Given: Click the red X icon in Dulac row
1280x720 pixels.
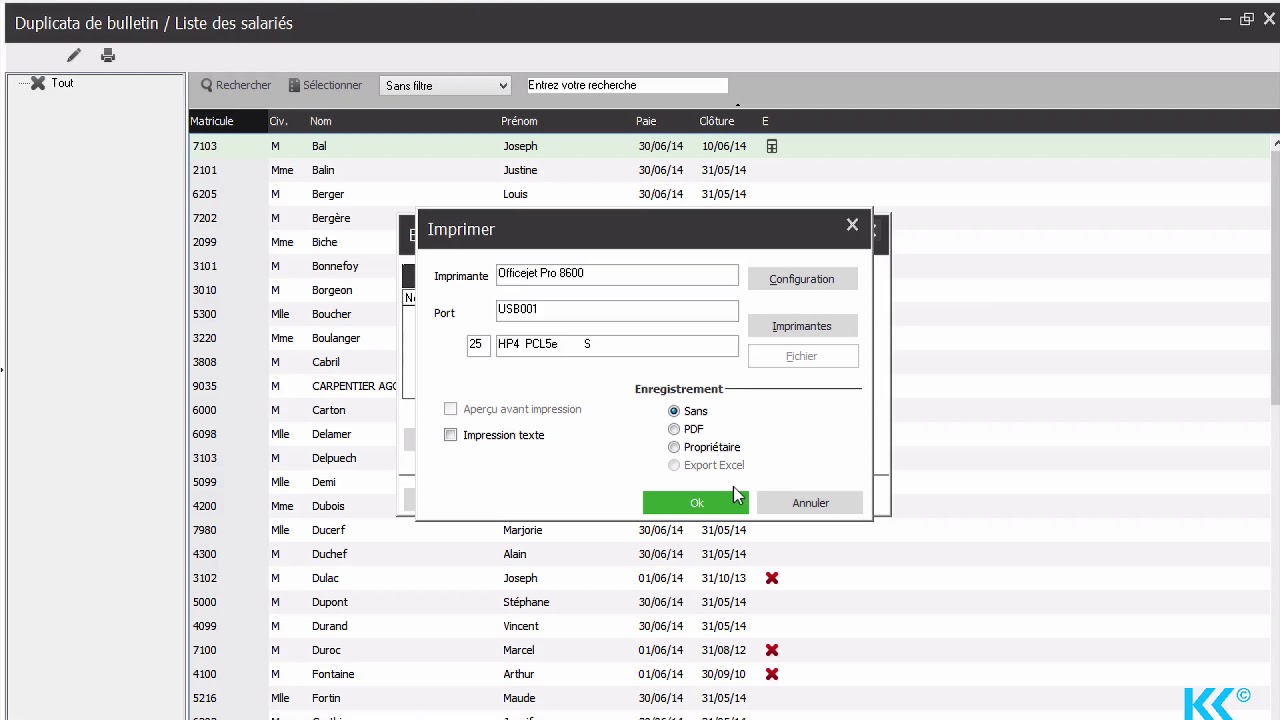Looking at the screenshot, I should [x=771, y=578].
